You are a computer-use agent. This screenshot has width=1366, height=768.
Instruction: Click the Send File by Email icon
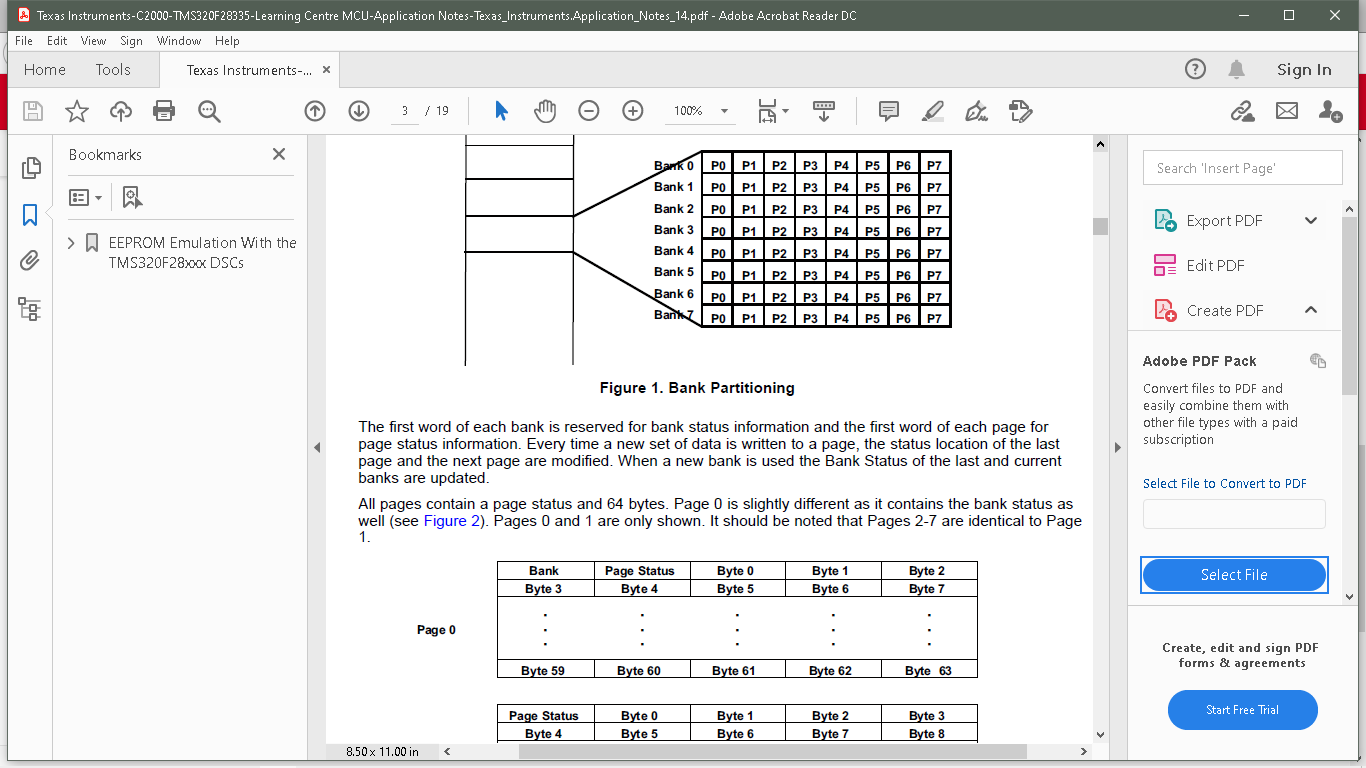(x=1287, y=111)
